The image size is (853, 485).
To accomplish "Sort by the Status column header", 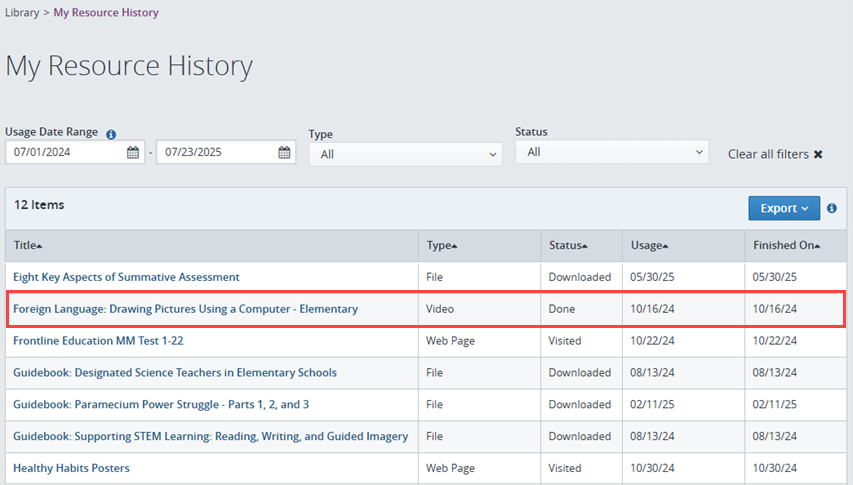I will 568,245.
